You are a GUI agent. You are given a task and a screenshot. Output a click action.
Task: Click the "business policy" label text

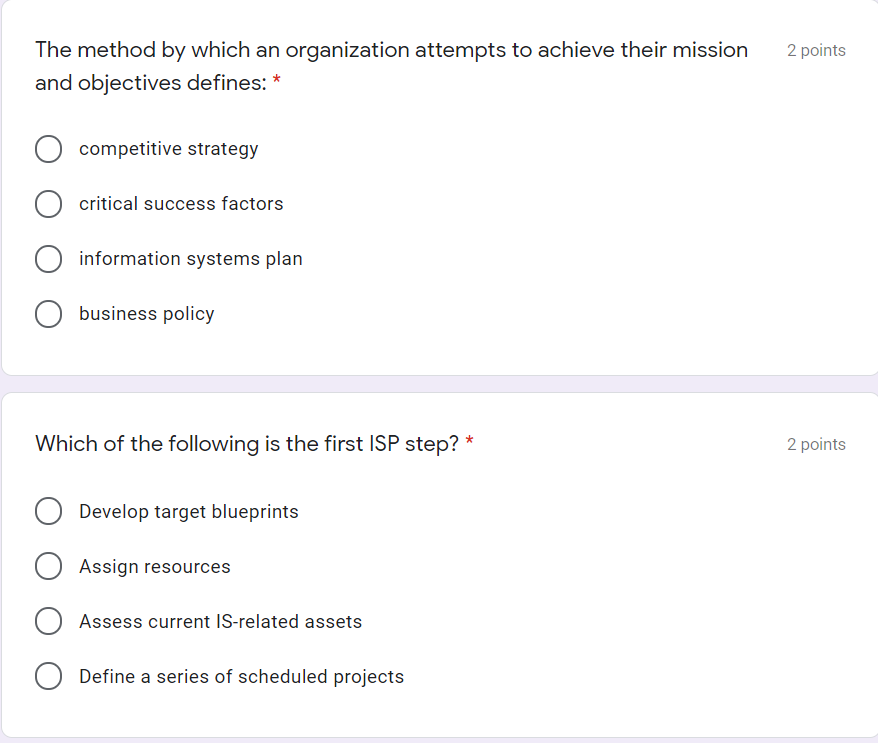tap(146, 313)
